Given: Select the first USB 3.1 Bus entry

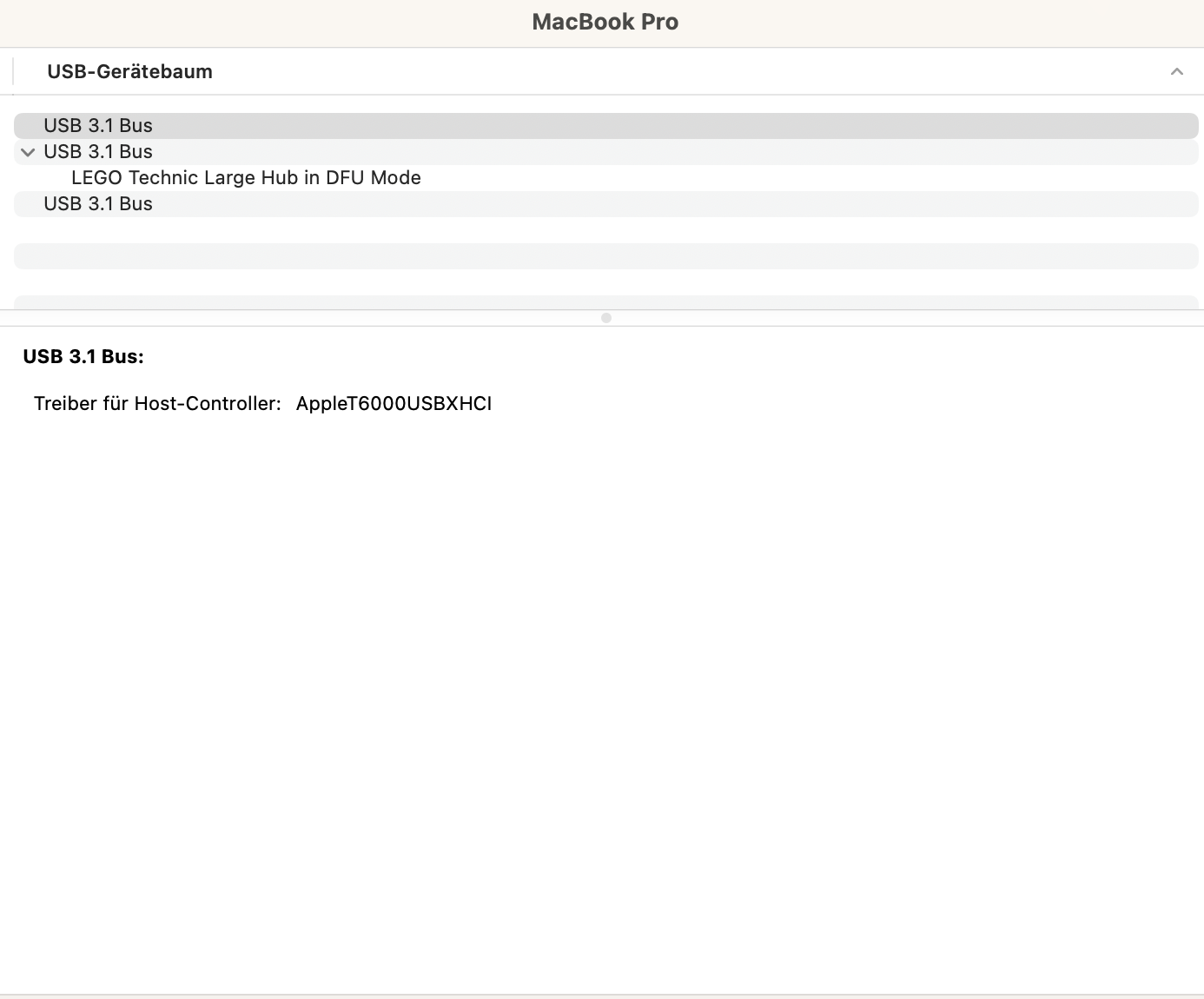Looking at the screenshot, I should tap(98, 125).
